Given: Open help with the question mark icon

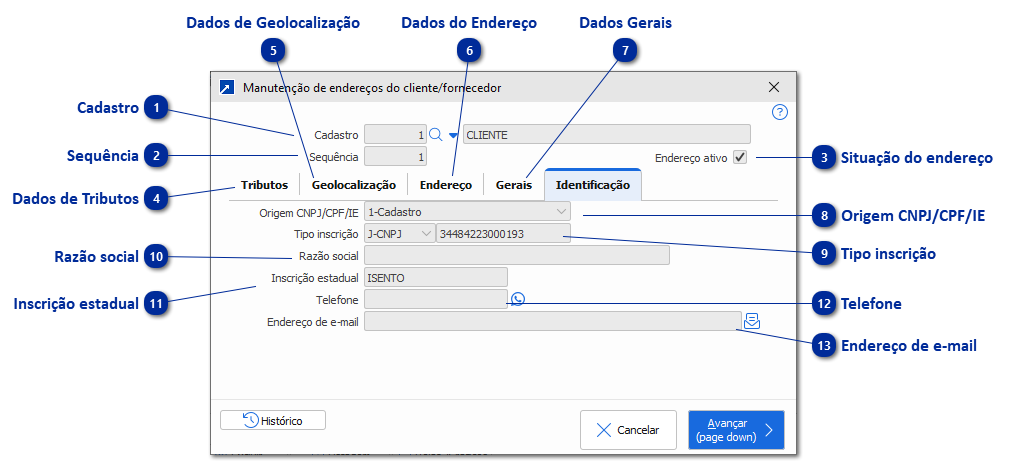Looking at the screenshot, I should tap(779, 113).
